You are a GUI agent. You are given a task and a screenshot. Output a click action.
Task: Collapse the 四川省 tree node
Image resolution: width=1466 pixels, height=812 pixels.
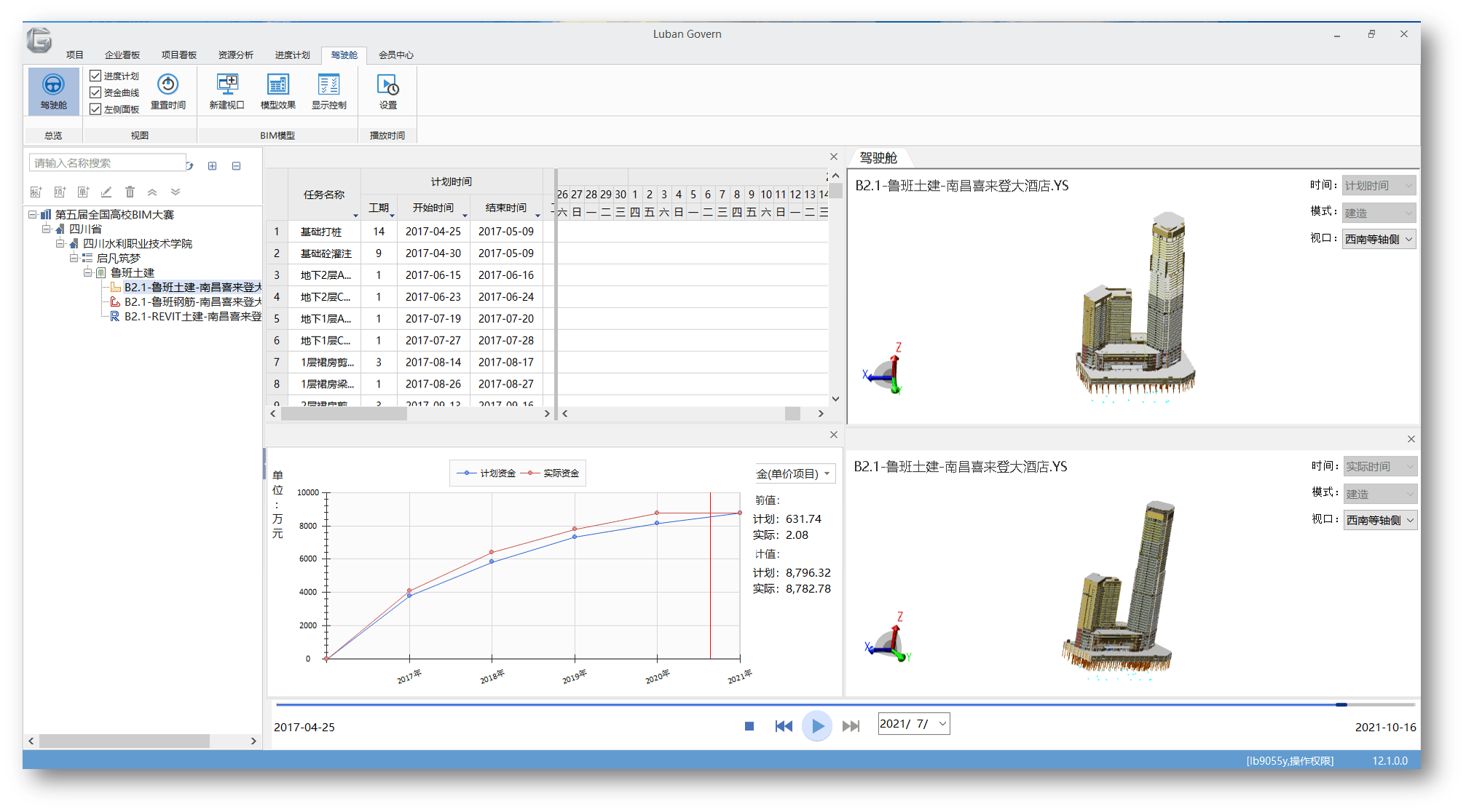tap(47, 229)
